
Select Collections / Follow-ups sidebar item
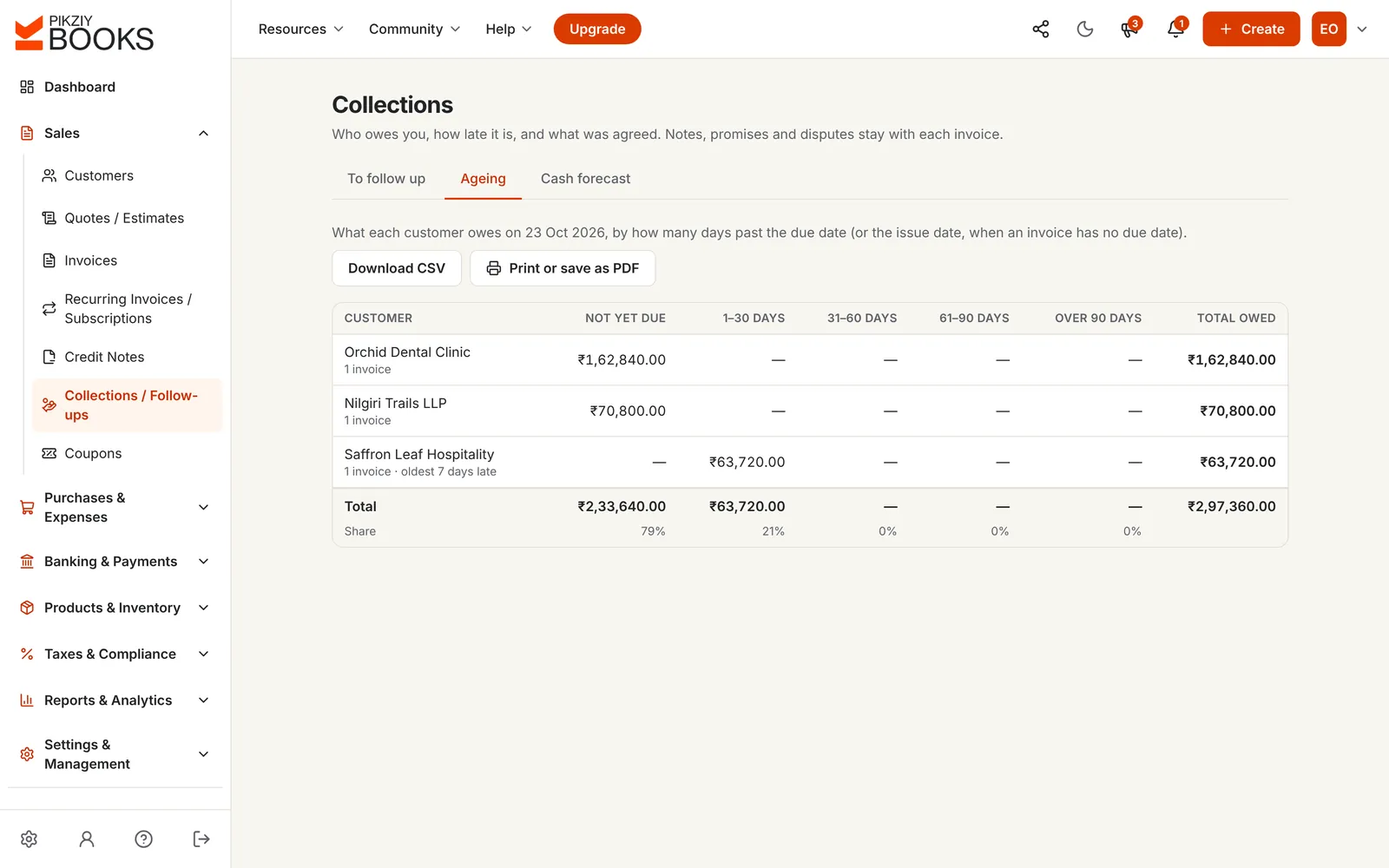127,405
